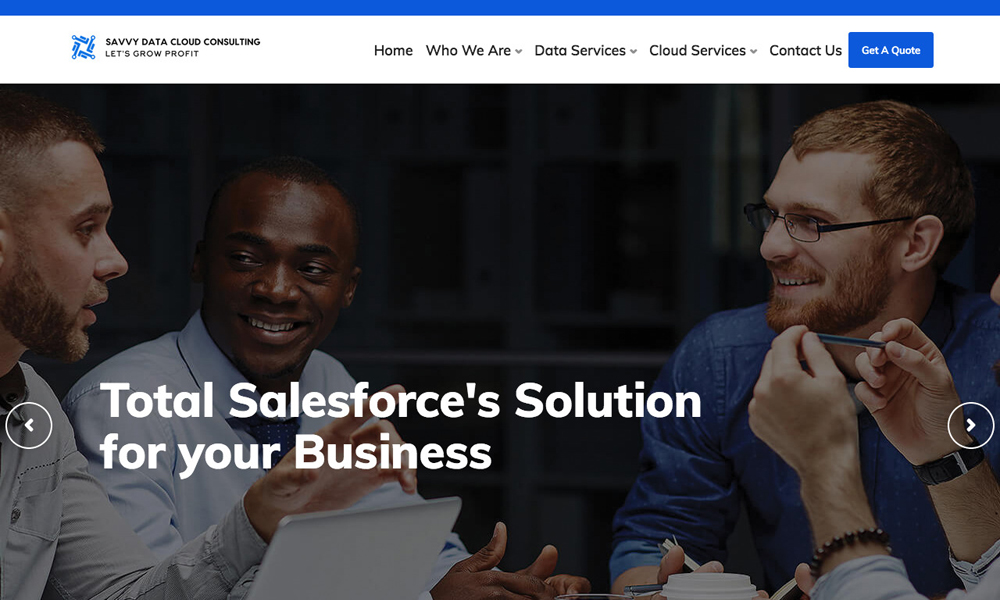This screenshot has height=600, width=1000.
Task: Select the Data Services menu label
Action: (x=580, y=50)
